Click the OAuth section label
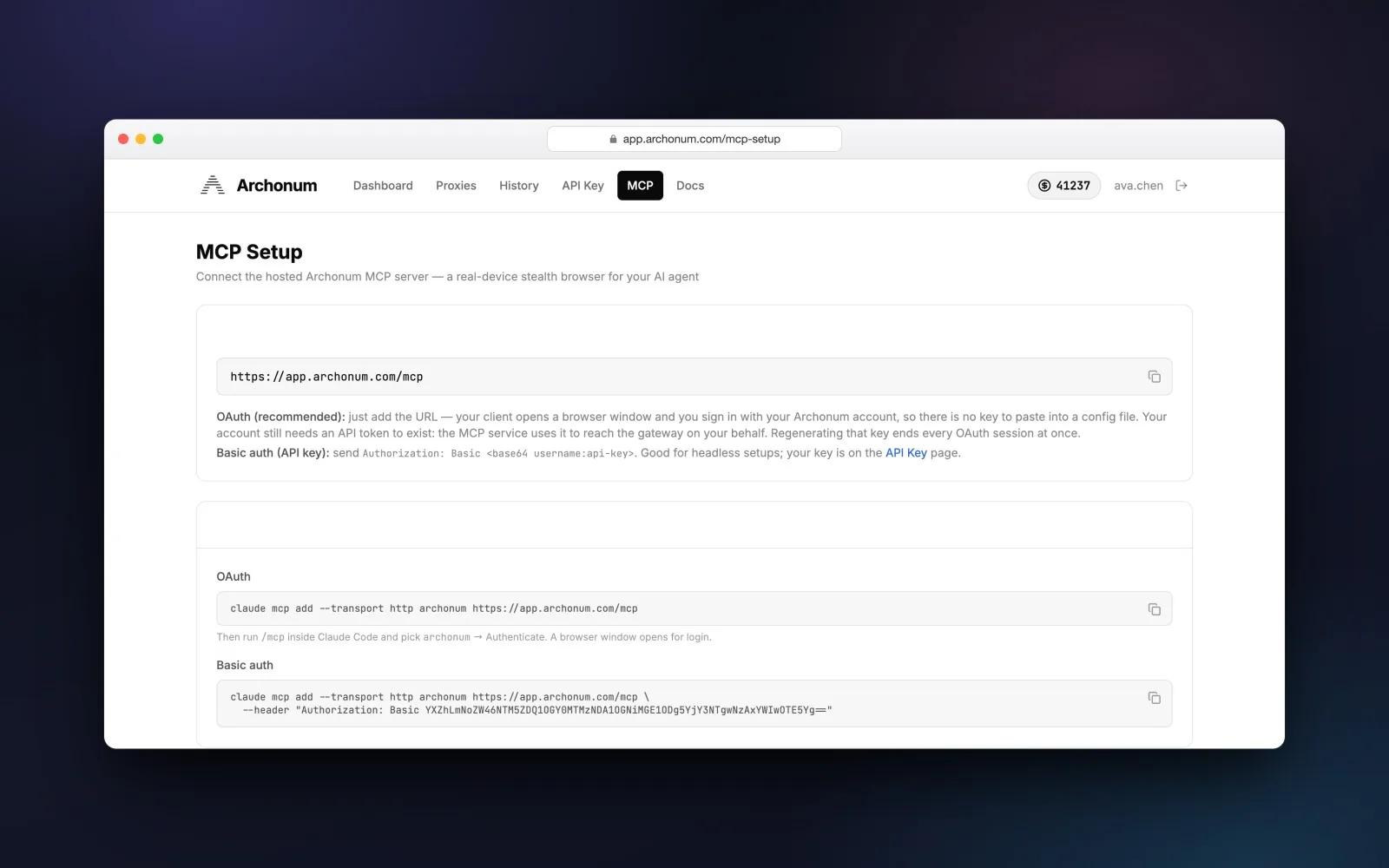 click(234, 576)
